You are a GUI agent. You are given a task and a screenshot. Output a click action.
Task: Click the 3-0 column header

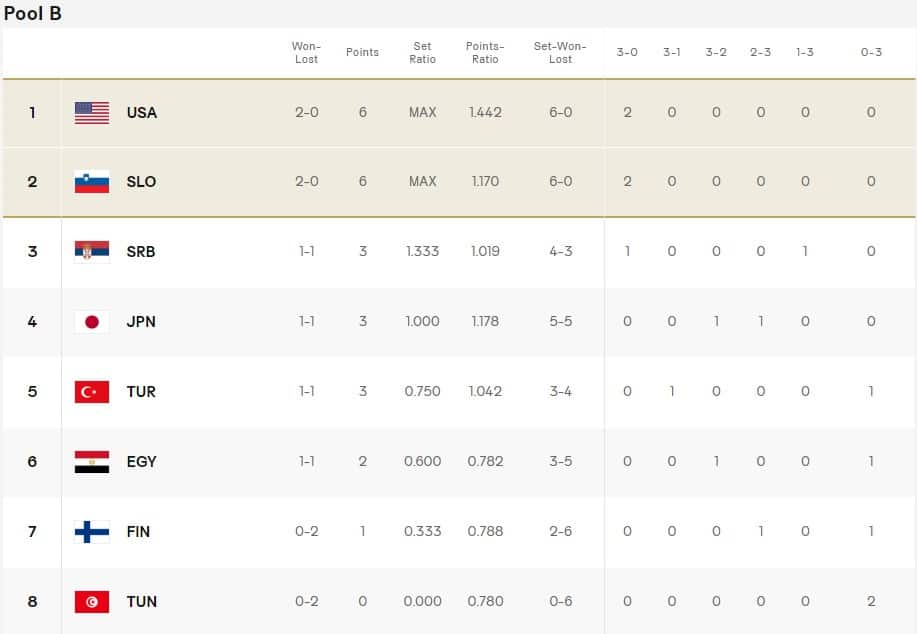[627, 53]
